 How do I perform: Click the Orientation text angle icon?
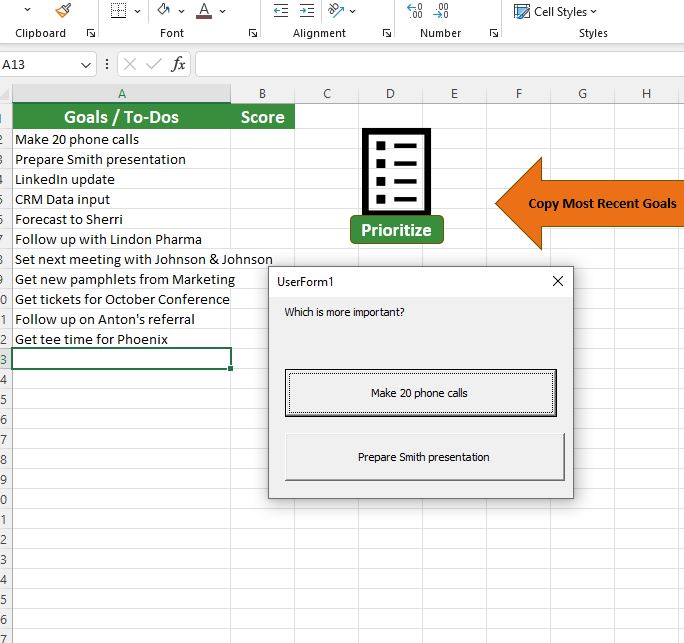pyautogui.click(x=337, y=11)
